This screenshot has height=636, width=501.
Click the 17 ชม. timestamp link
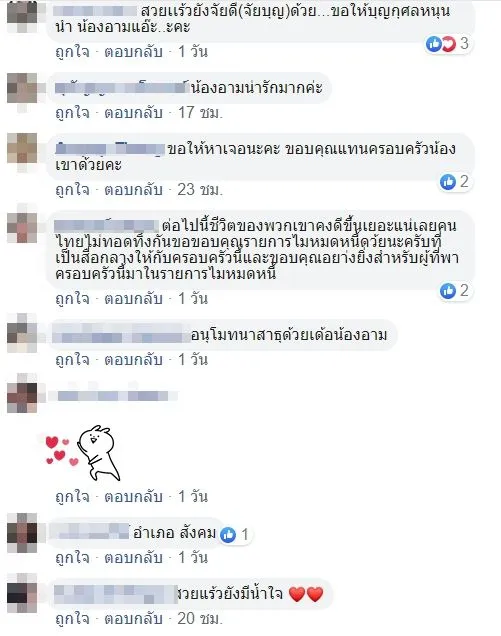[200, 112]
